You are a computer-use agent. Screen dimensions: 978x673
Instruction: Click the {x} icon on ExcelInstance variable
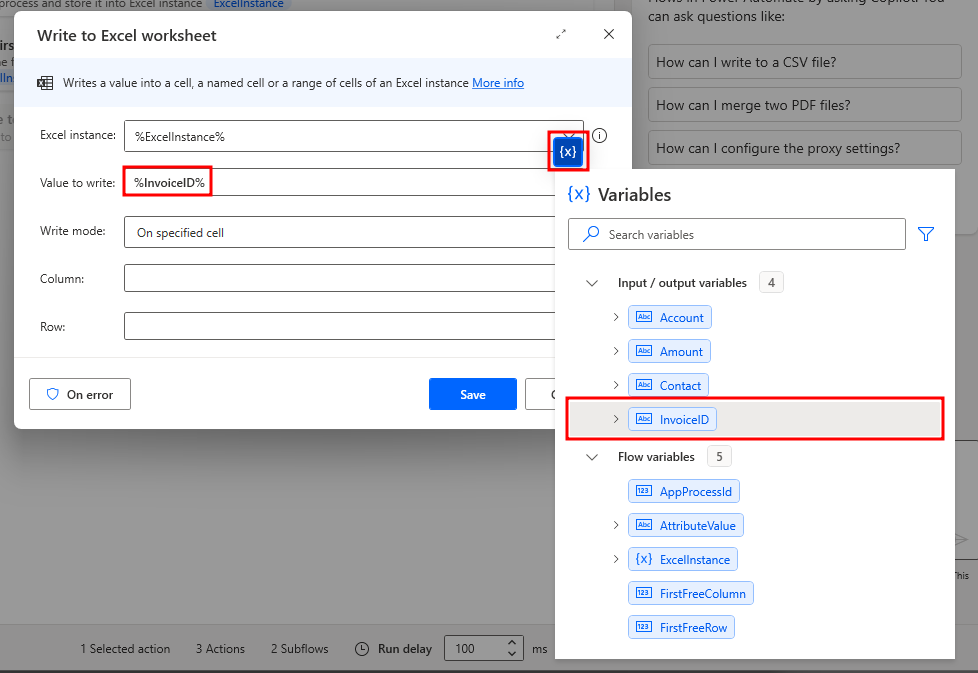(x=644, y=559)
